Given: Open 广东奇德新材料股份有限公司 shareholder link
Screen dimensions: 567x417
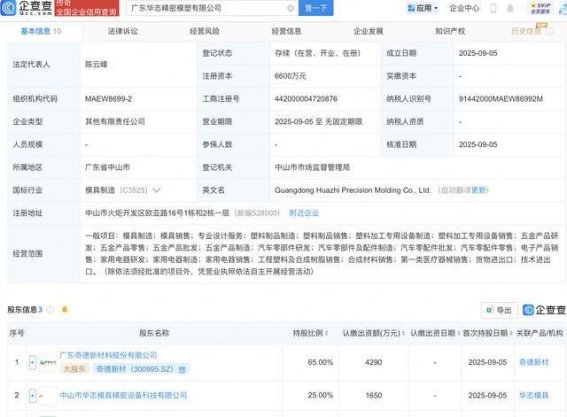Looking at the screenshot, I should pyautogui.click(x=108, y=355).
